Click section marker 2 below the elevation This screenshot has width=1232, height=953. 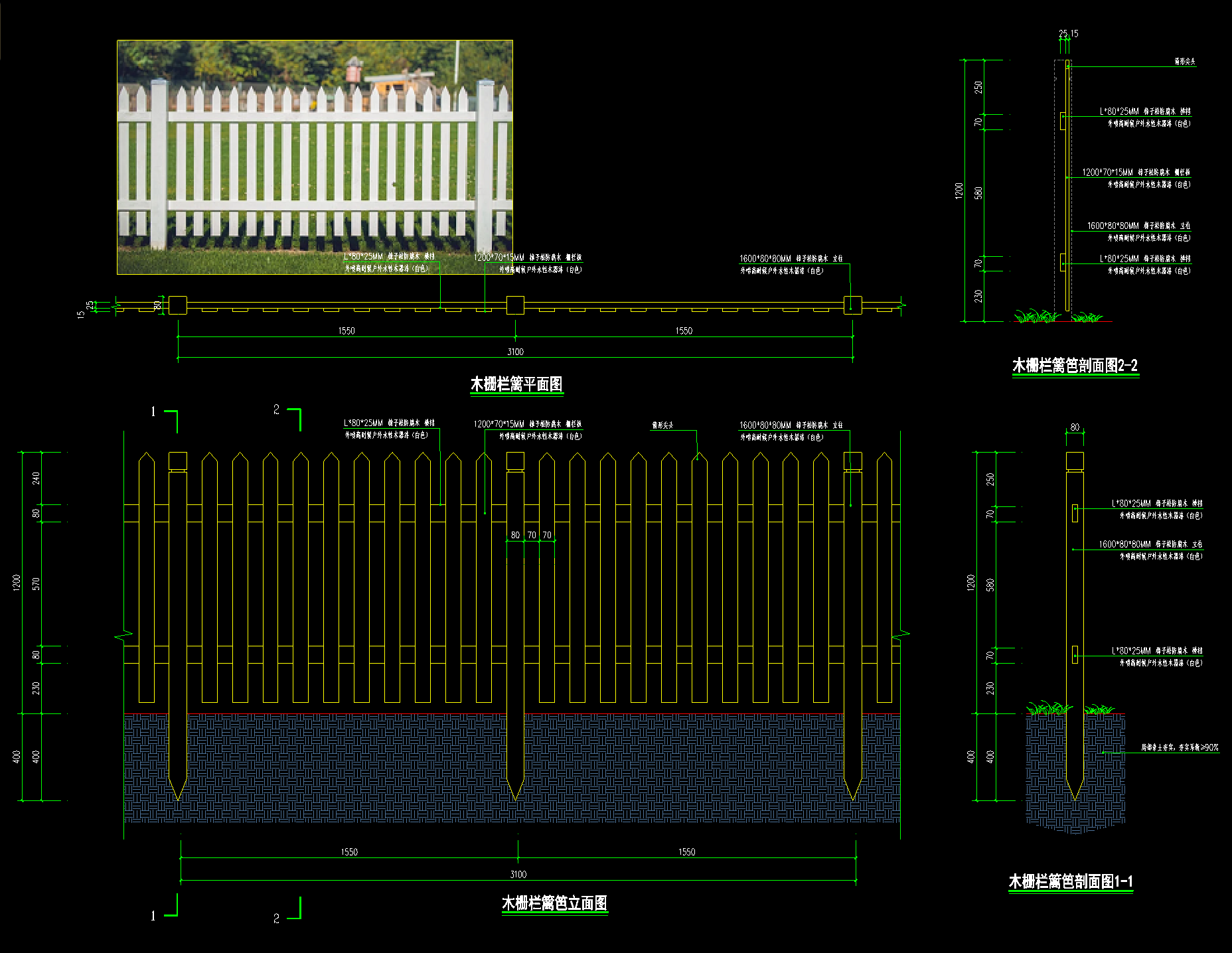276,918
